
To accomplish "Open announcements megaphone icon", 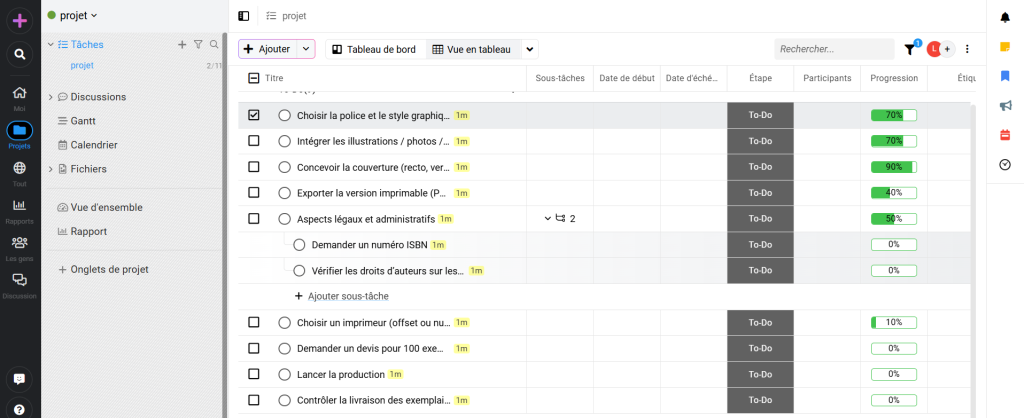I will pos(1005,106).
